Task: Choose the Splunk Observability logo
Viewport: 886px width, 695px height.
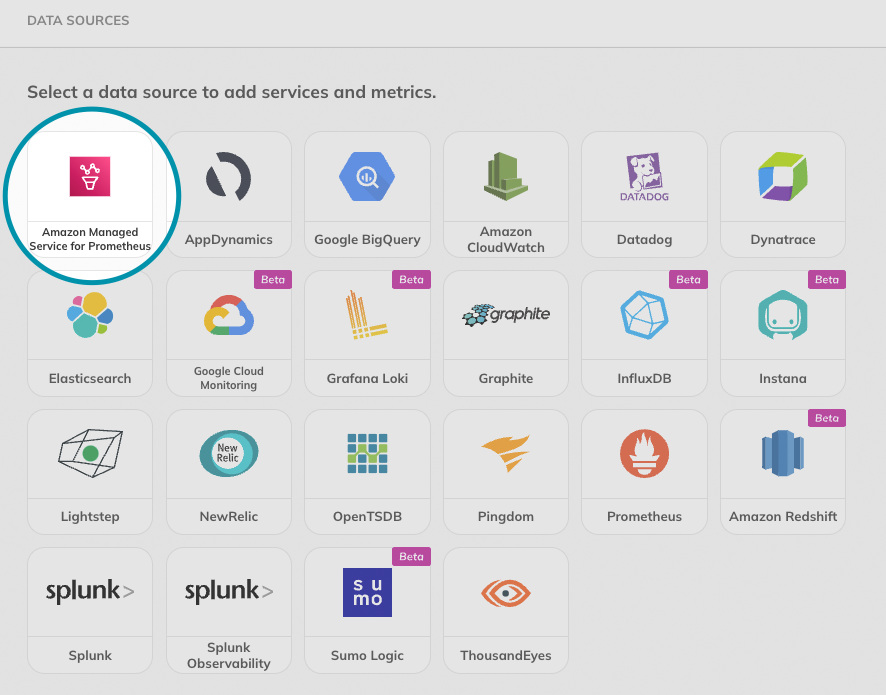Action: coord(228,592)
